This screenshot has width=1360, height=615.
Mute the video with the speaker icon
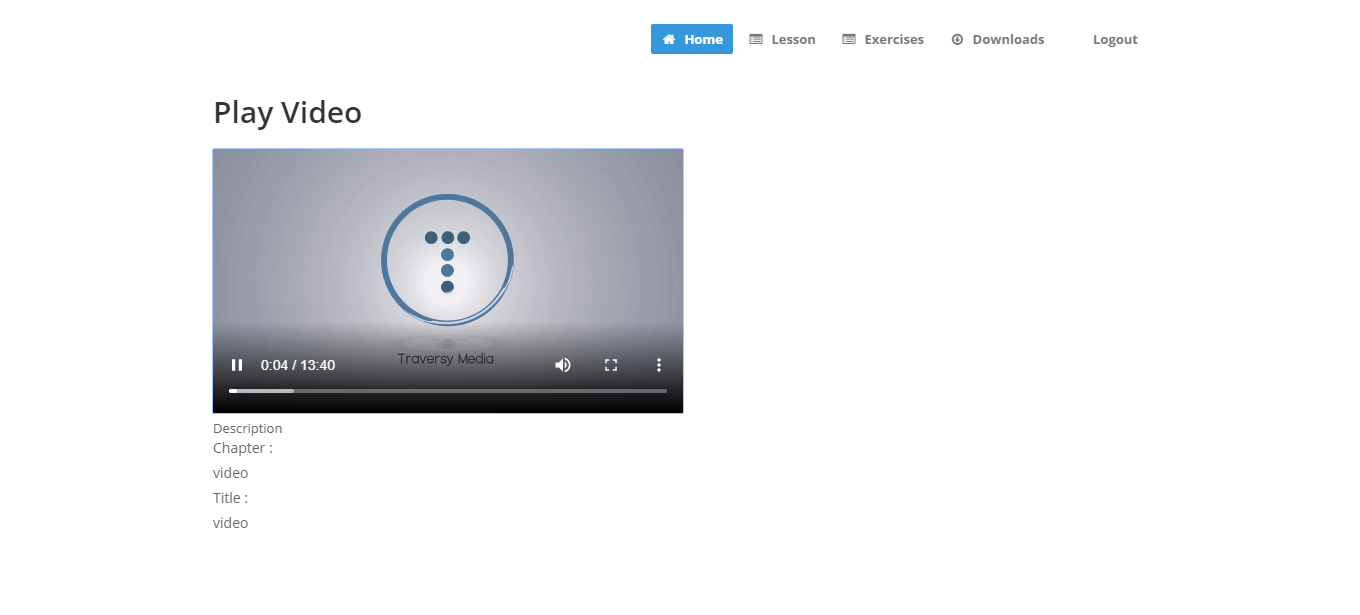coord(563,365)
